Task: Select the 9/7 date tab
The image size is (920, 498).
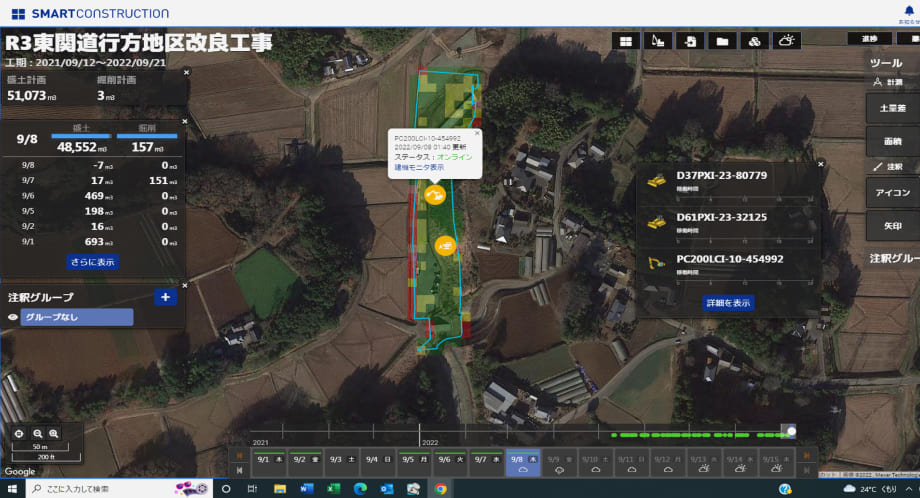Action: (486, 463)
